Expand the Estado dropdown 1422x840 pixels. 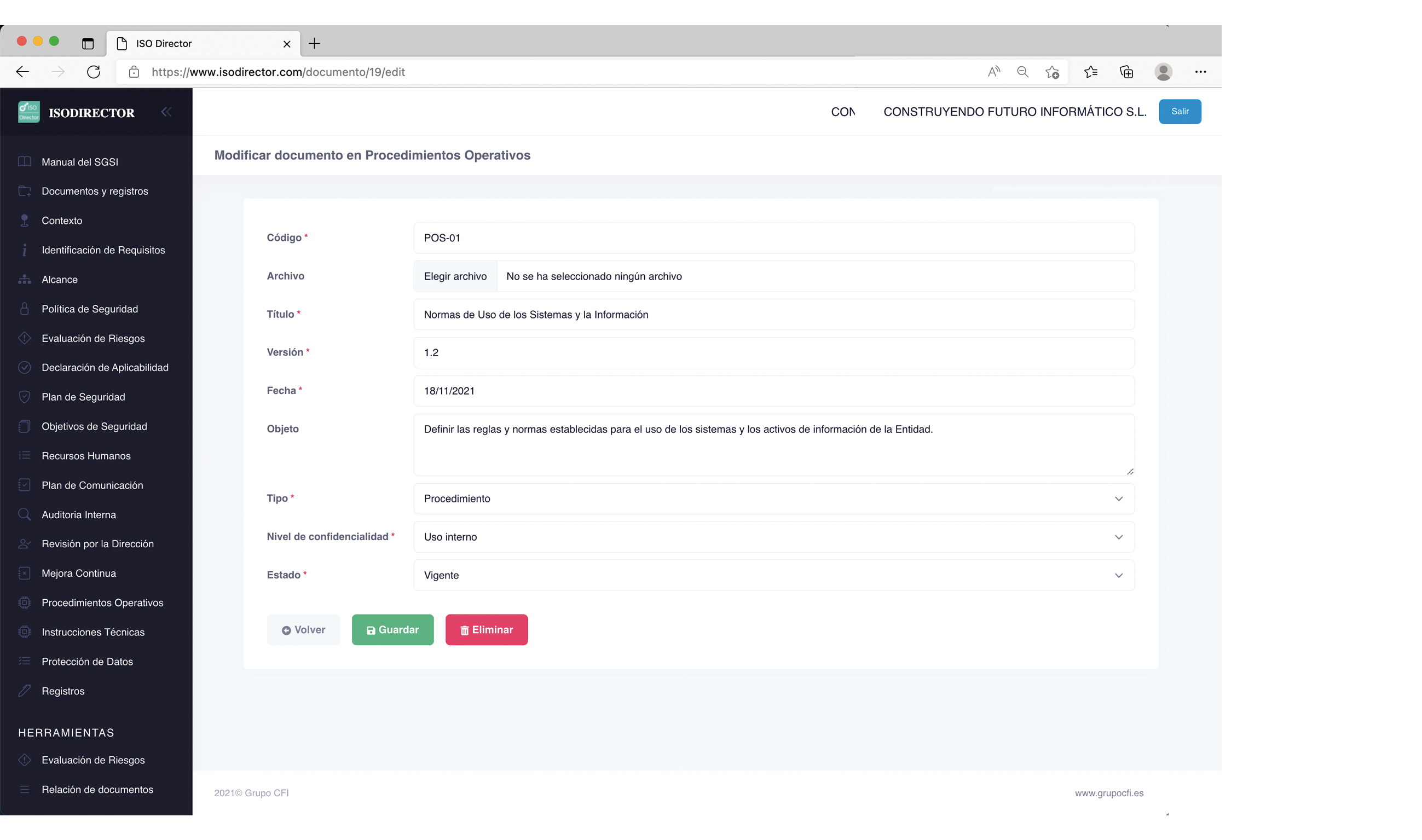click(x=774, y=575)
